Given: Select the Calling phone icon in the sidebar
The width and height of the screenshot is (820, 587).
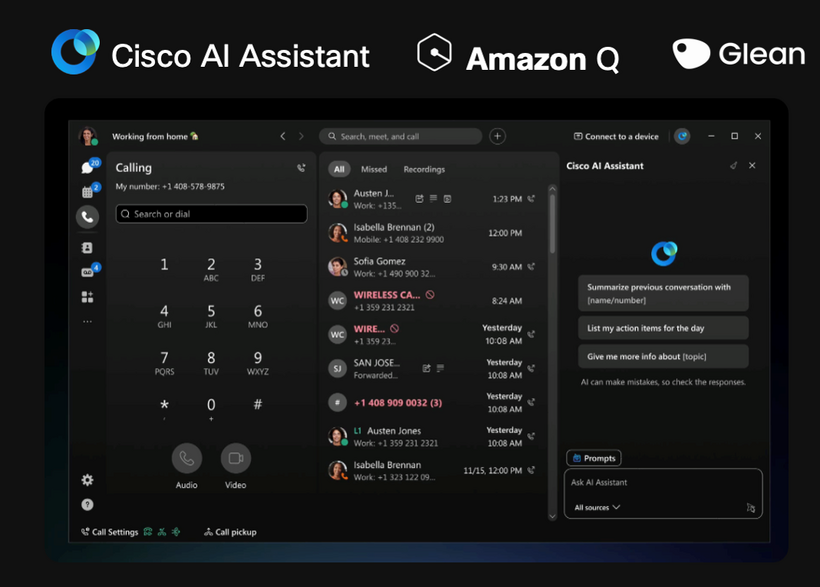Looking at the screenshot, I should (x=87, y=217).
